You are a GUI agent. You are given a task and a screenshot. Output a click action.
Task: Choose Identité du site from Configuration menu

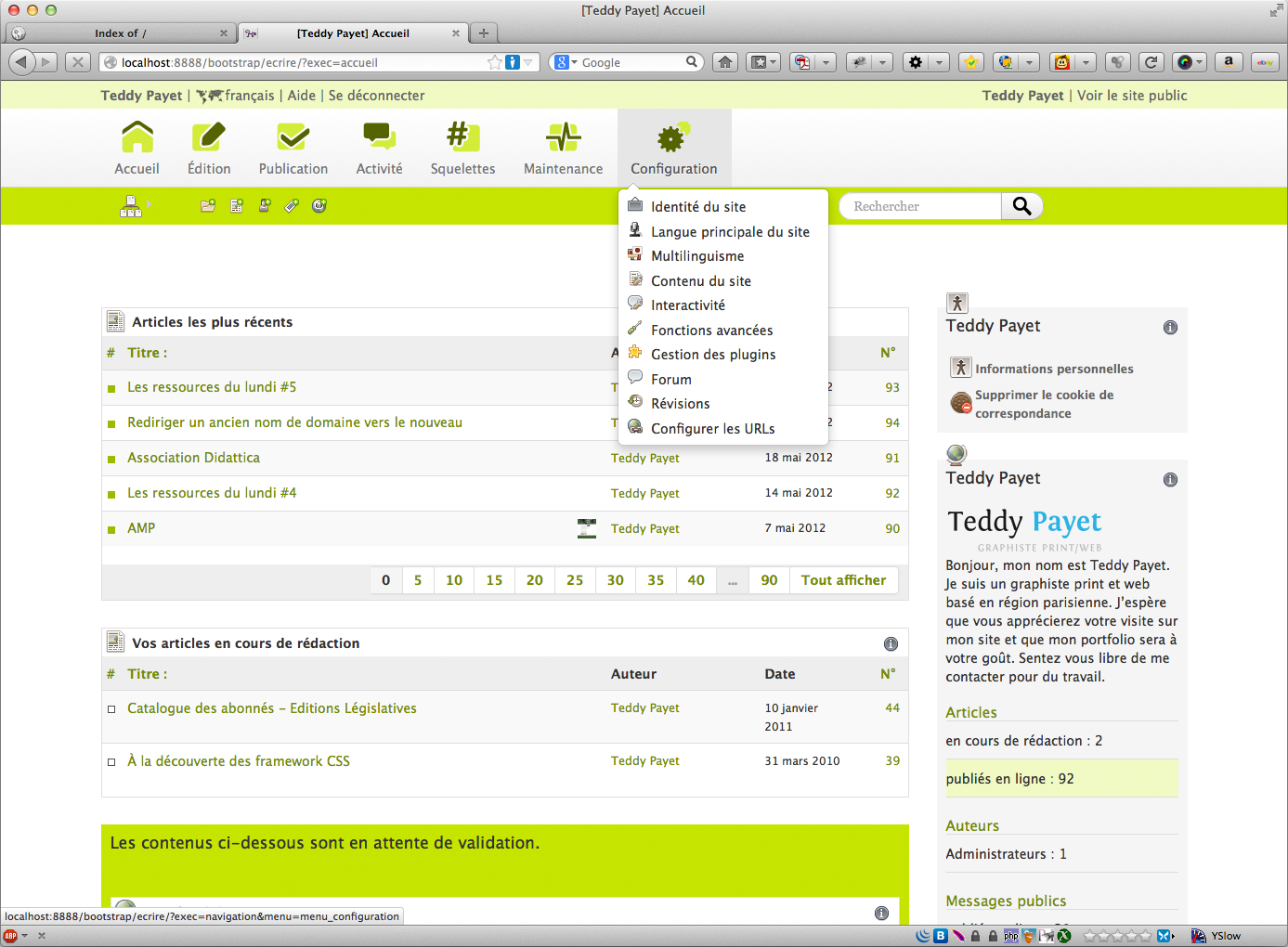pos(697,207)
